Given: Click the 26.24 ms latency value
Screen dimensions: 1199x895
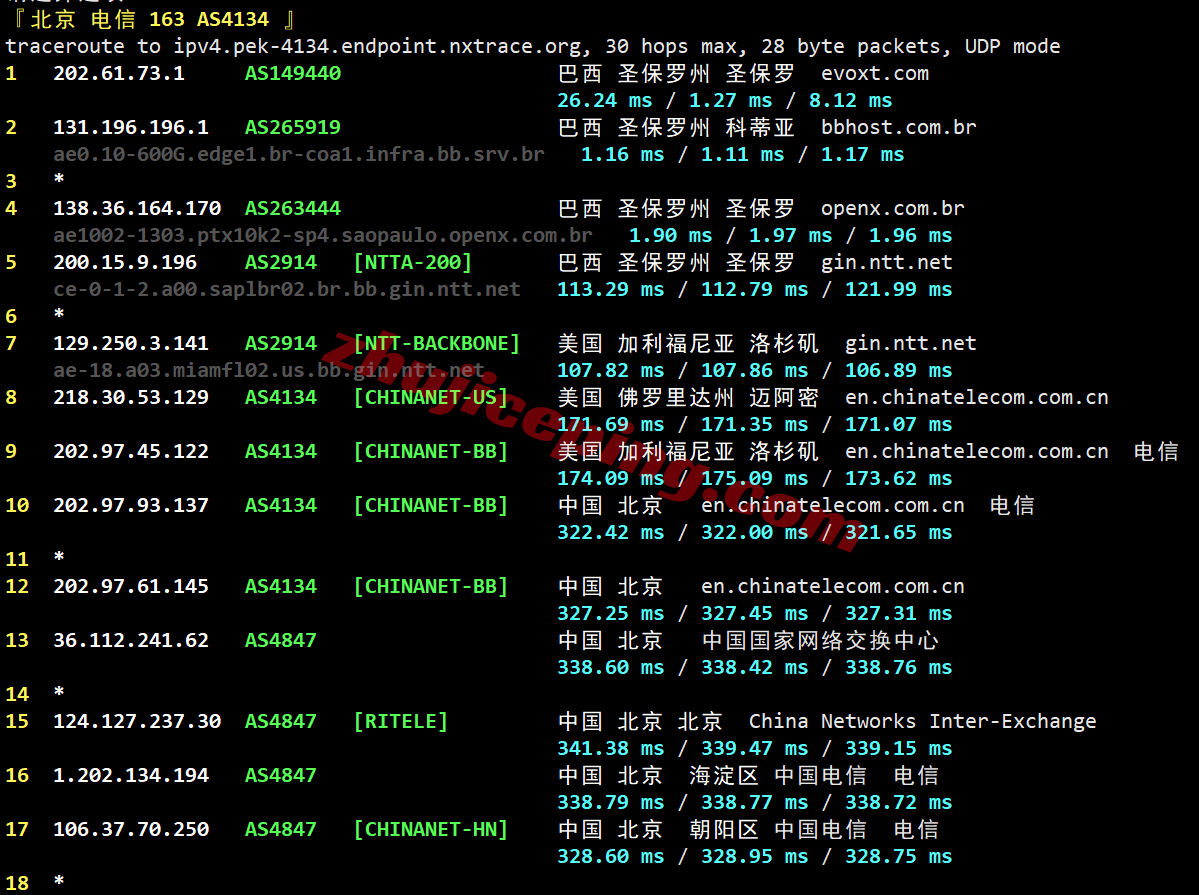Looking at the screenshot, I should coord(605,100).
